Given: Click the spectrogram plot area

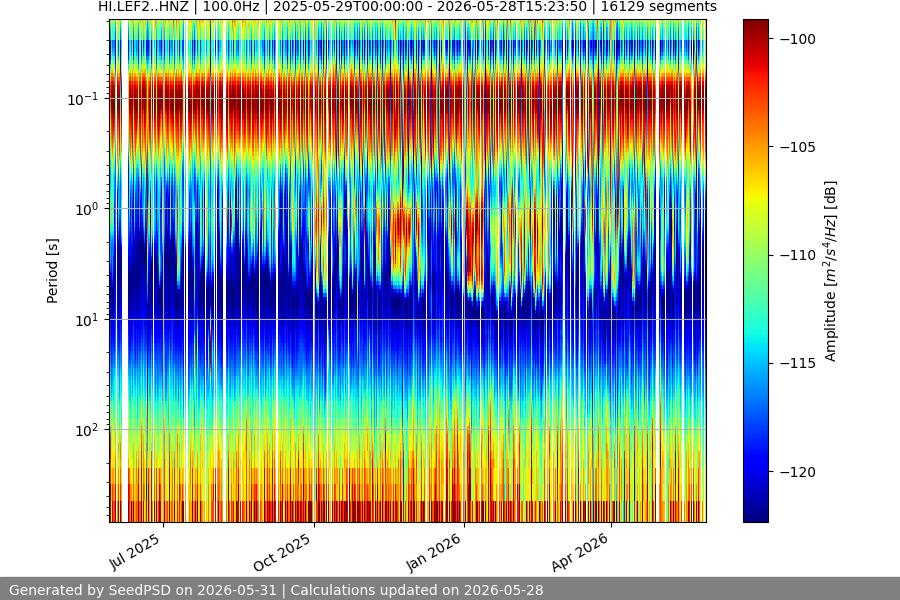Looking at the screenshot, I should (x=408, y=271).
